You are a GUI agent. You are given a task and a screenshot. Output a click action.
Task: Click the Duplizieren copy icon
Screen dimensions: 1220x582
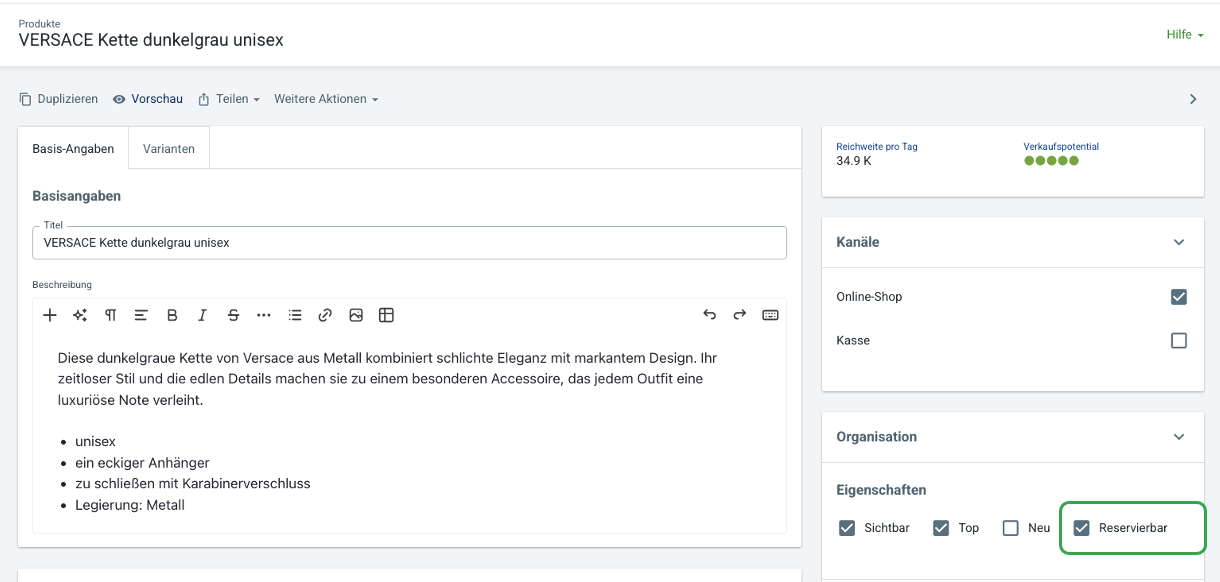click(25, 99)
